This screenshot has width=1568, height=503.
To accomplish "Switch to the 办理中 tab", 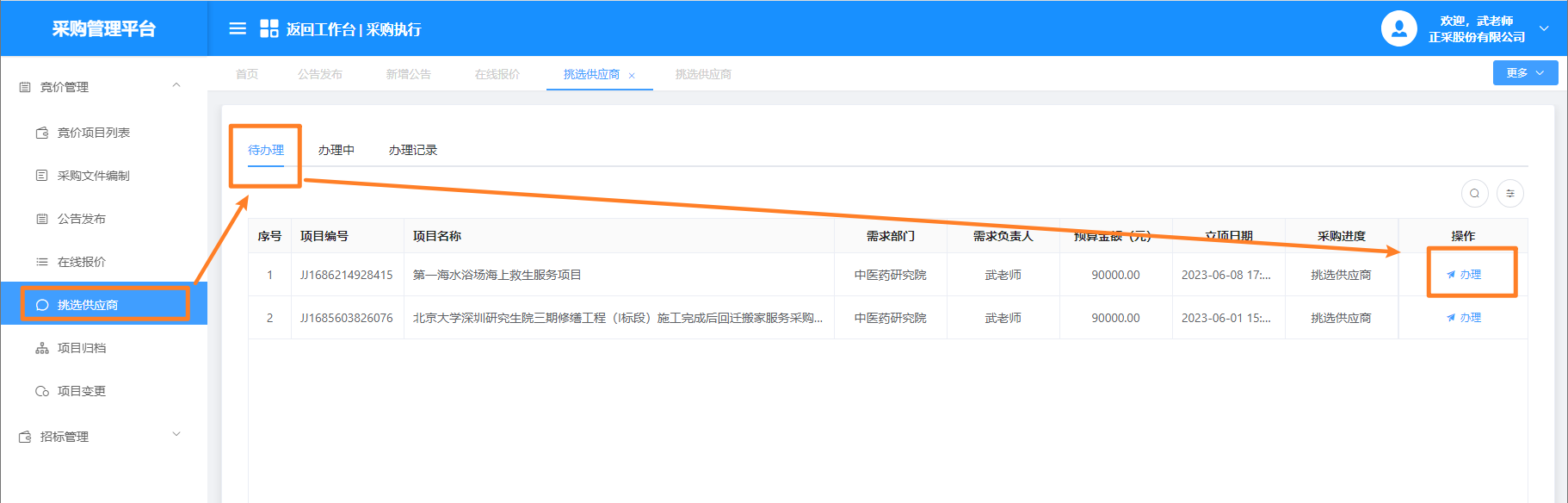I will tap(336, 150).
